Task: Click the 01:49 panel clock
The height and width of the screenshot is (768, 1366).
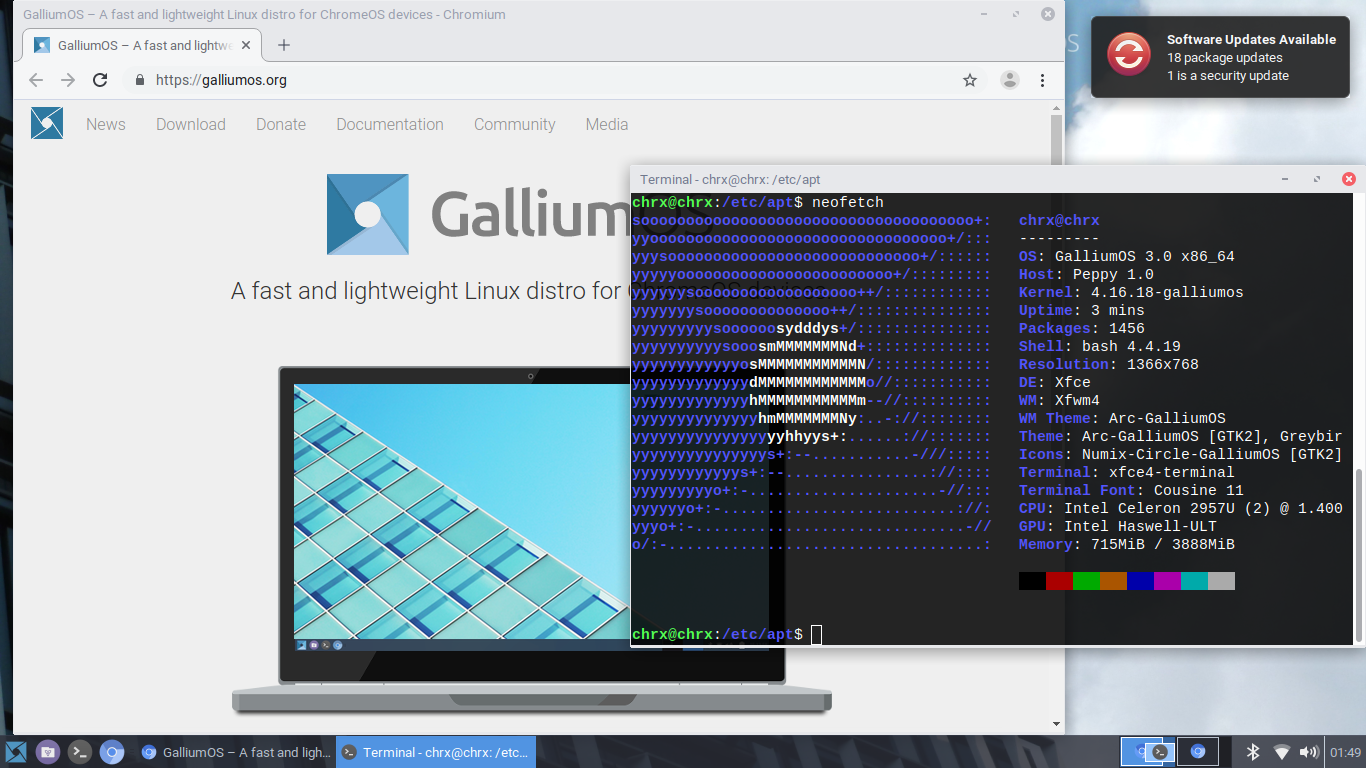Action: click(1345, 752)
